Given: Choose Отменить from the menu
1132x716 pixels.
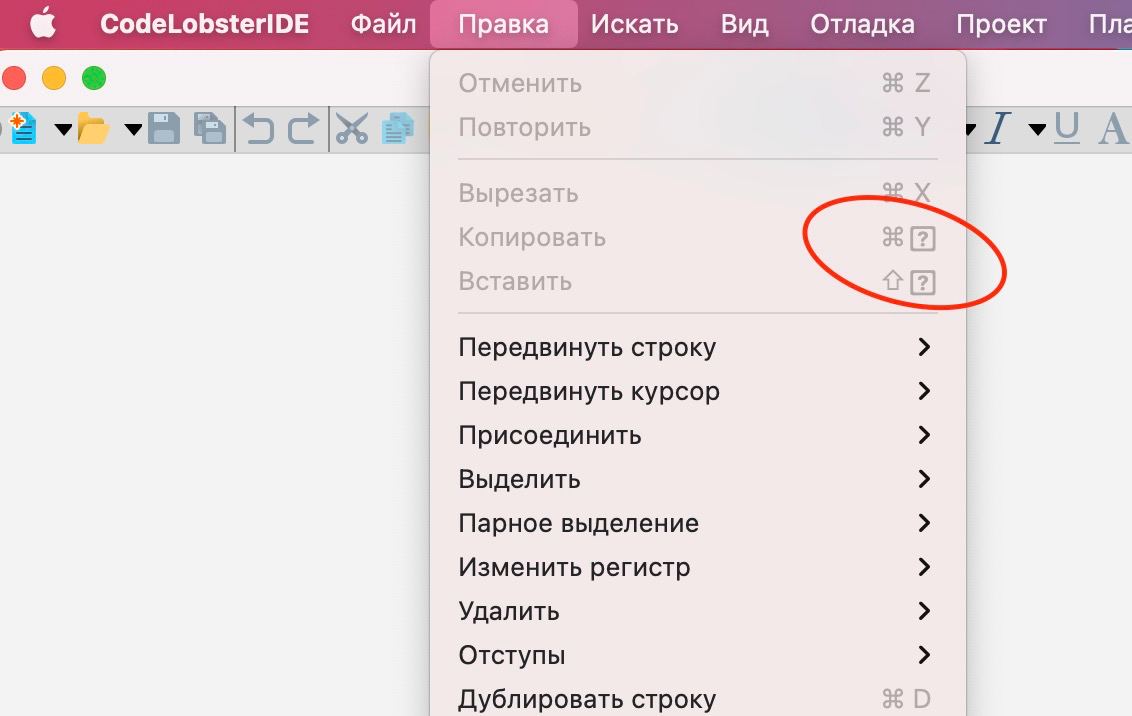Looking at the screenshot, I should tap(697, 83).
